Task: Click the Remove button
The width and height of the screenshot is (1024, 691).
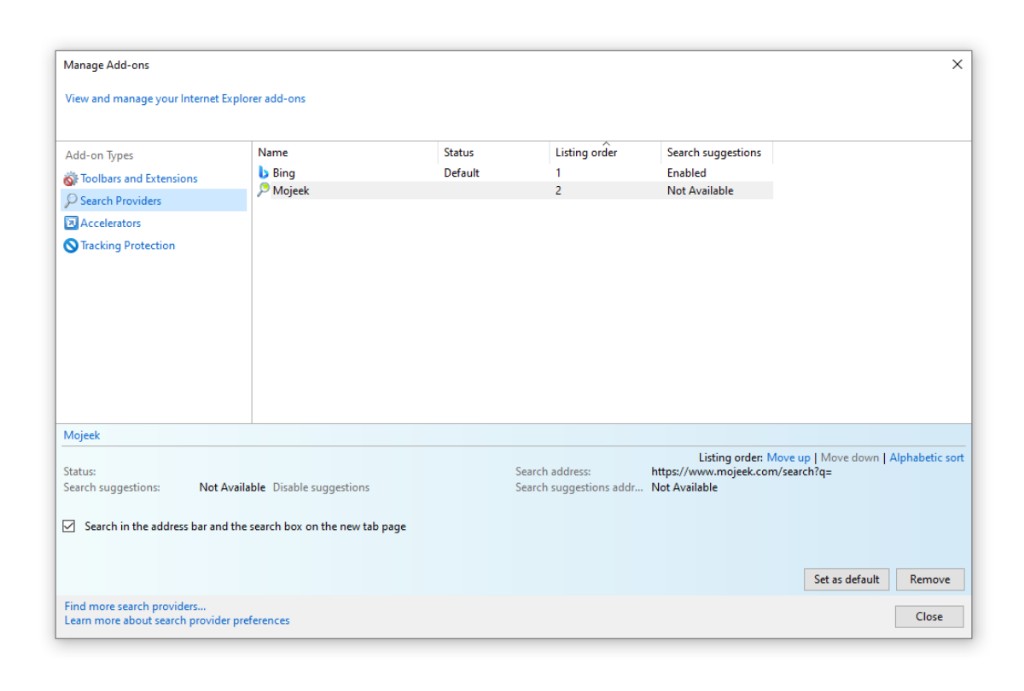Action: pyautogui.click(x=930, y=579)
